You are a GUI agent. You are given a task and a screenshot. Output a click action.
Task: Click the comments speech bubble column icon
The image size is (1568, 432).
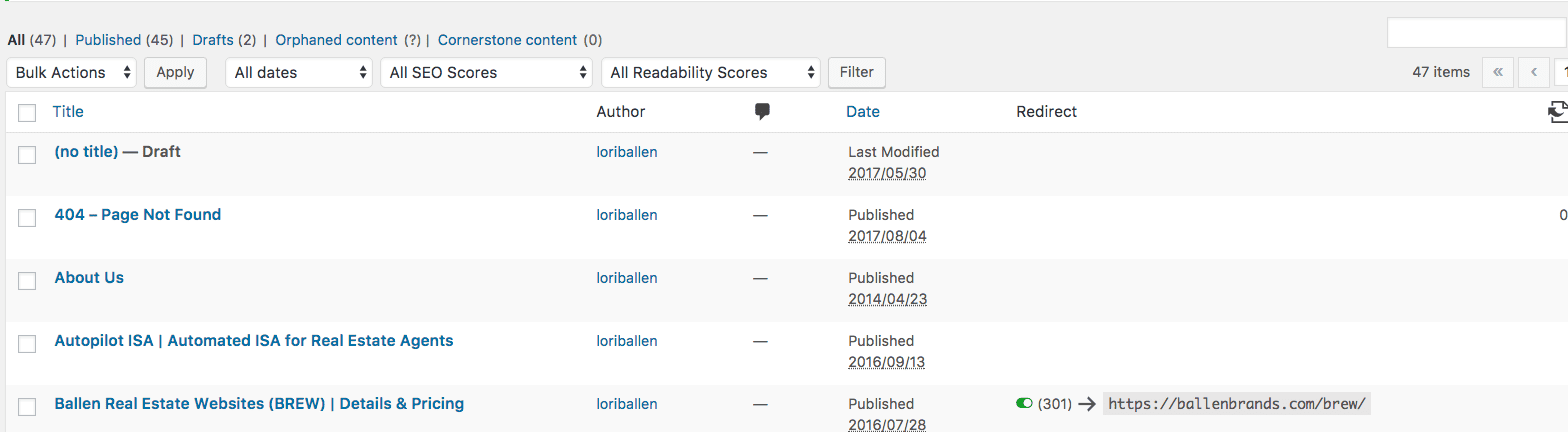click(x=763, y=111)
